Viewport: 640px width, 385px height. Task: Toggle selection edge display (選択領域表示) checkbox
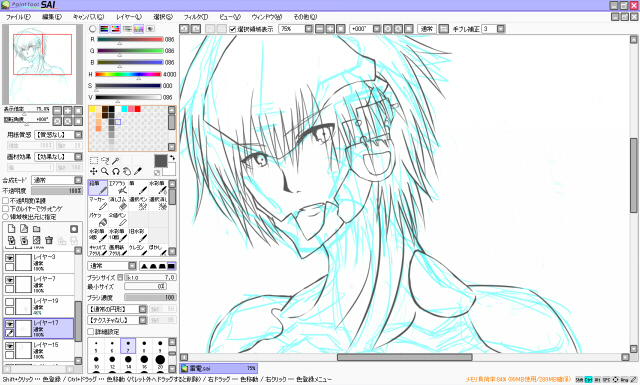pyautogui.click(x=233, y=29)
